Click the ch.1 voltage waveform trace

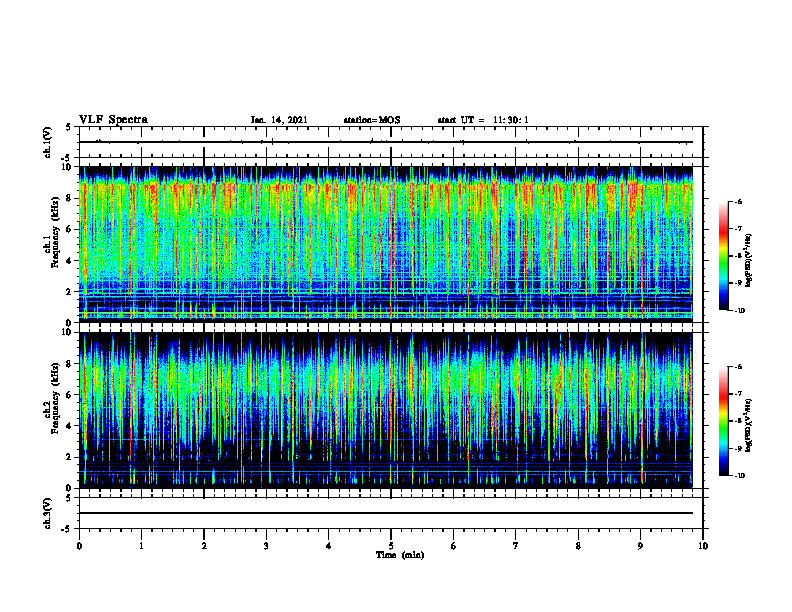(x=386, y=142)
